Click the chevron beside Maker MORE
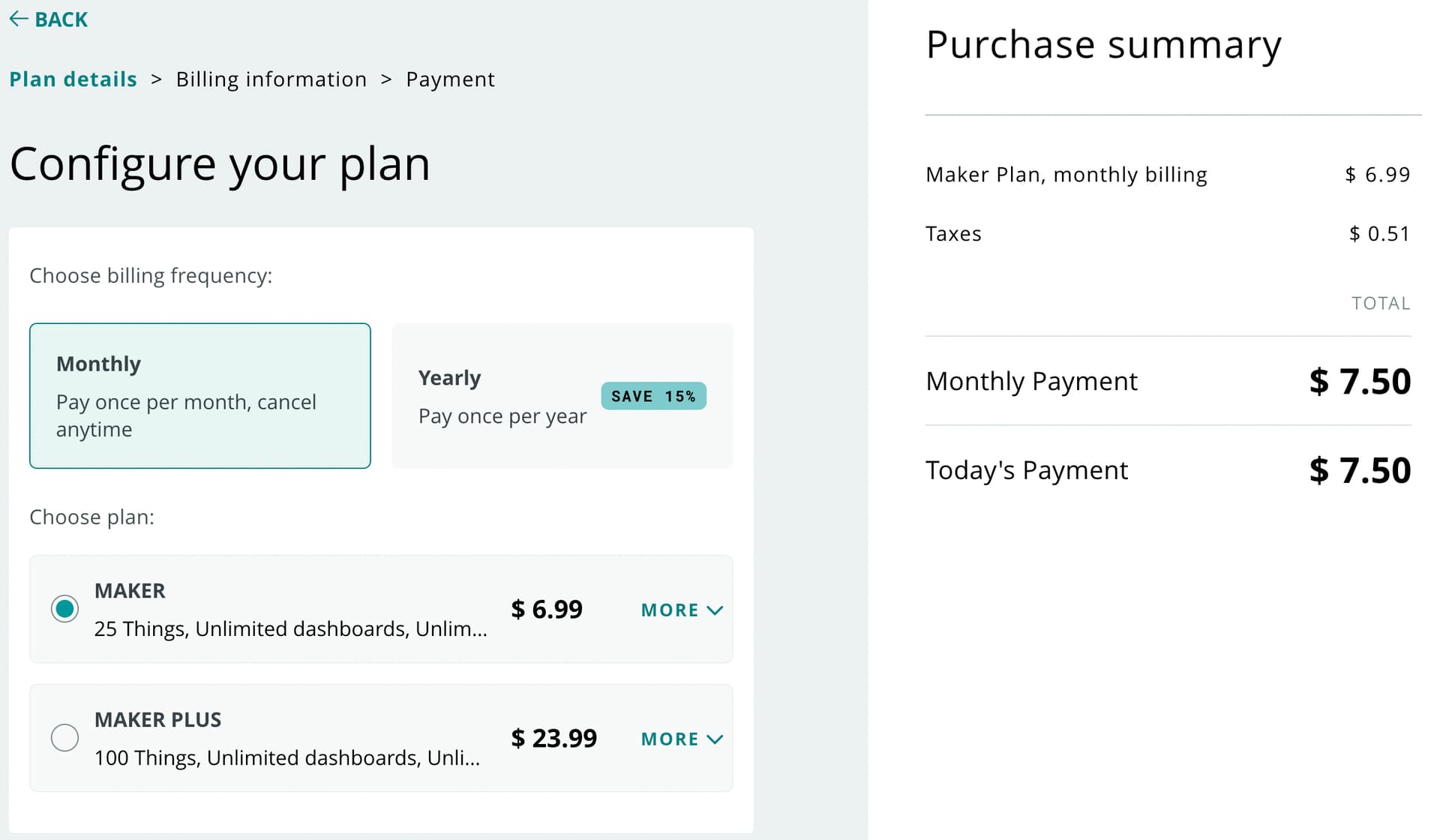The width and height of the screenshot is (1440, 840). pyautogui.click(x=715, y=610)
